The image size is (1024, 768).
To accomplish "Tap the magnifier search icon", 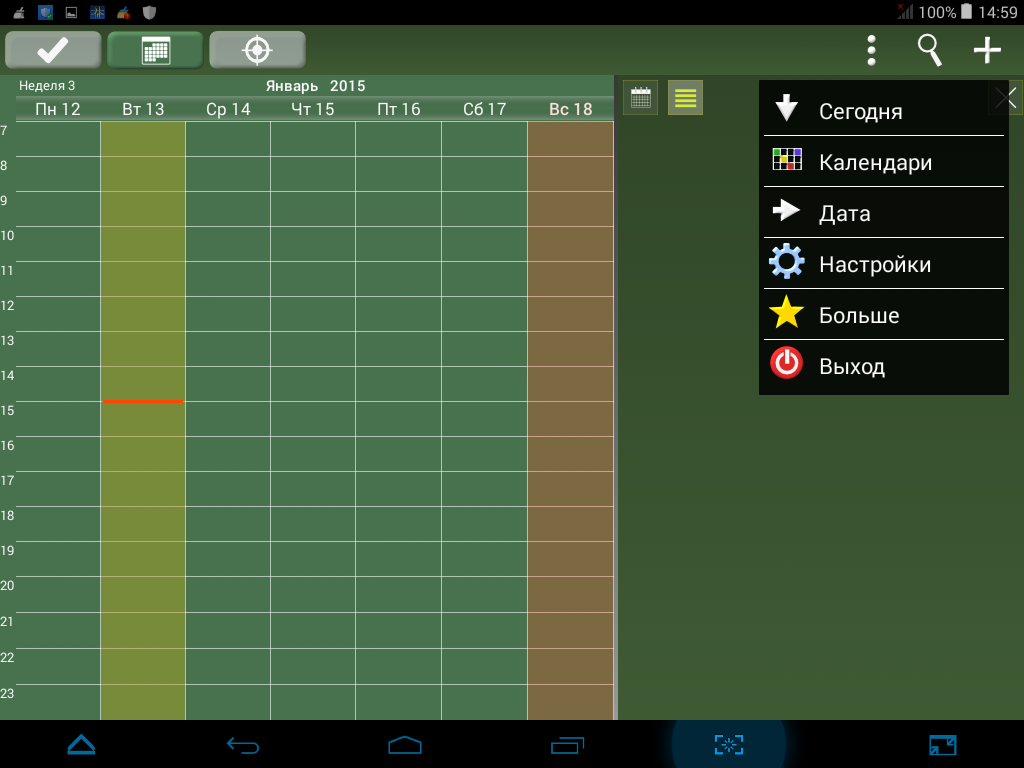I will point(929,50).
